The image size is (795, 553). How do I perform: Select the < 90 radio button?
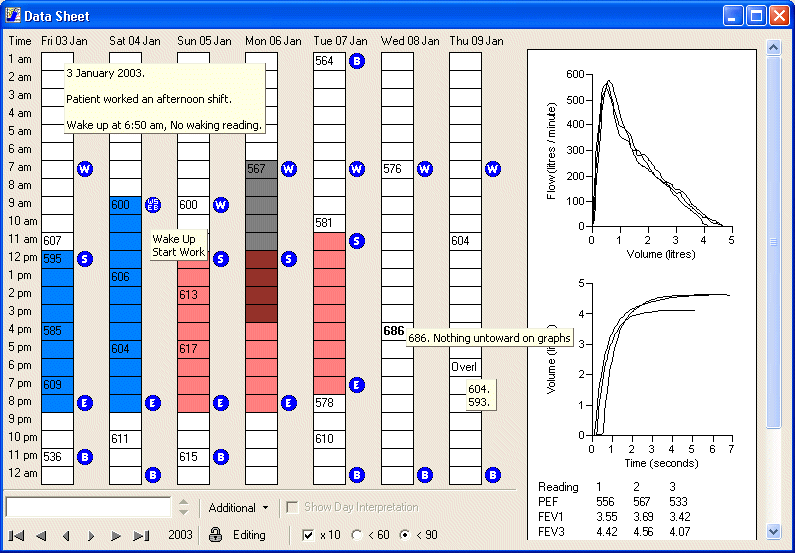point(405,535)
